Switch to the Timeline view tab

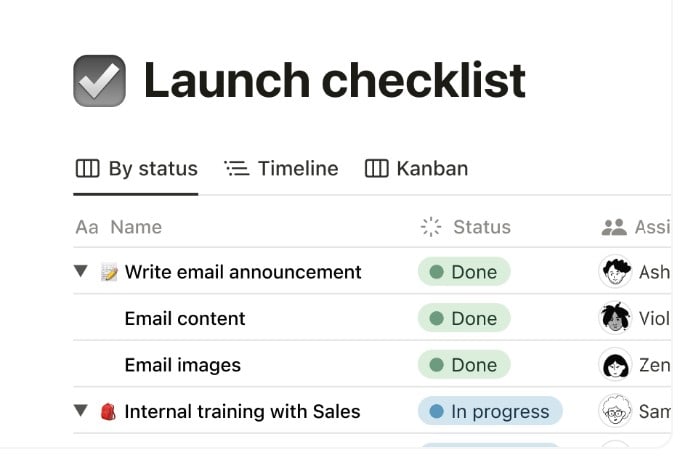(281, 168)
